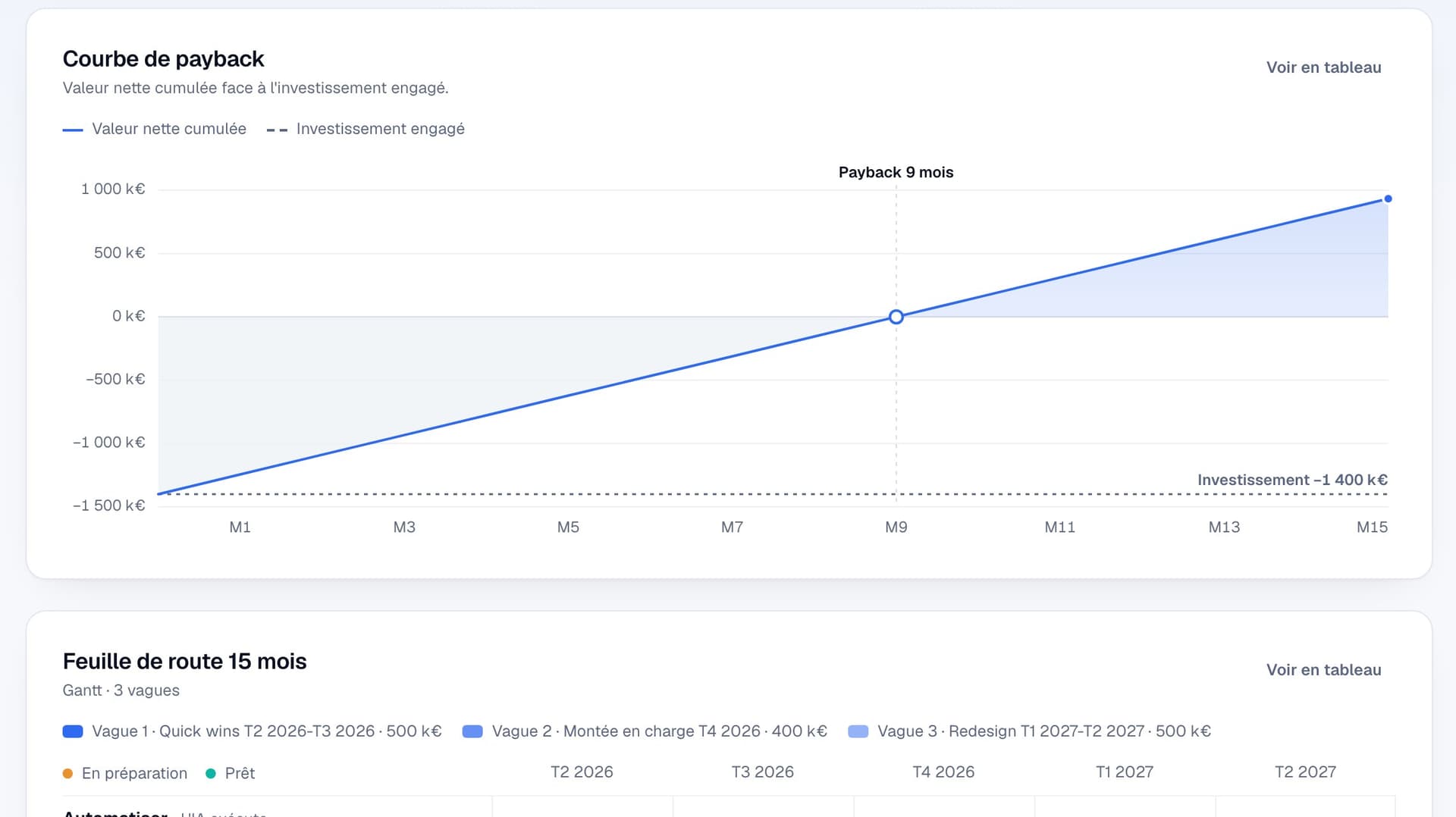Click the 'T2 2026' column header
The height and width of the screenshot is (817, 1456).
(x=582, y=772)
